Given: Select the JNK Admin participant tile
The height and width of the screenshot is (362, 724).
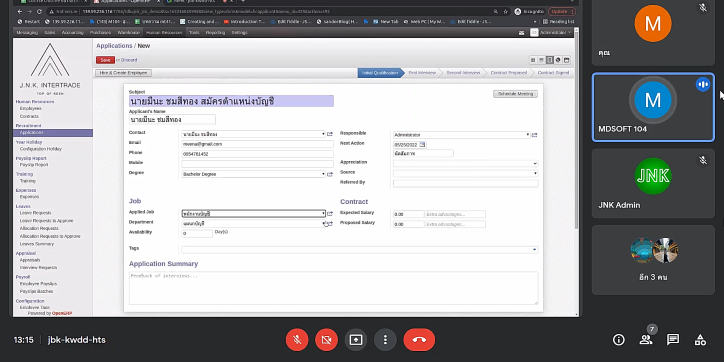Looking at the screenshot, I should tap(653, 183).
